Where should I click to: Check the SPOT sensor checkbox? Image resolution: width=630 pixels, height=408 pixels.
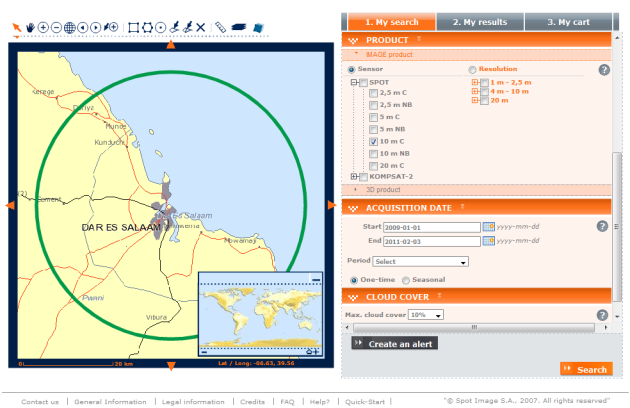(364, 83)
